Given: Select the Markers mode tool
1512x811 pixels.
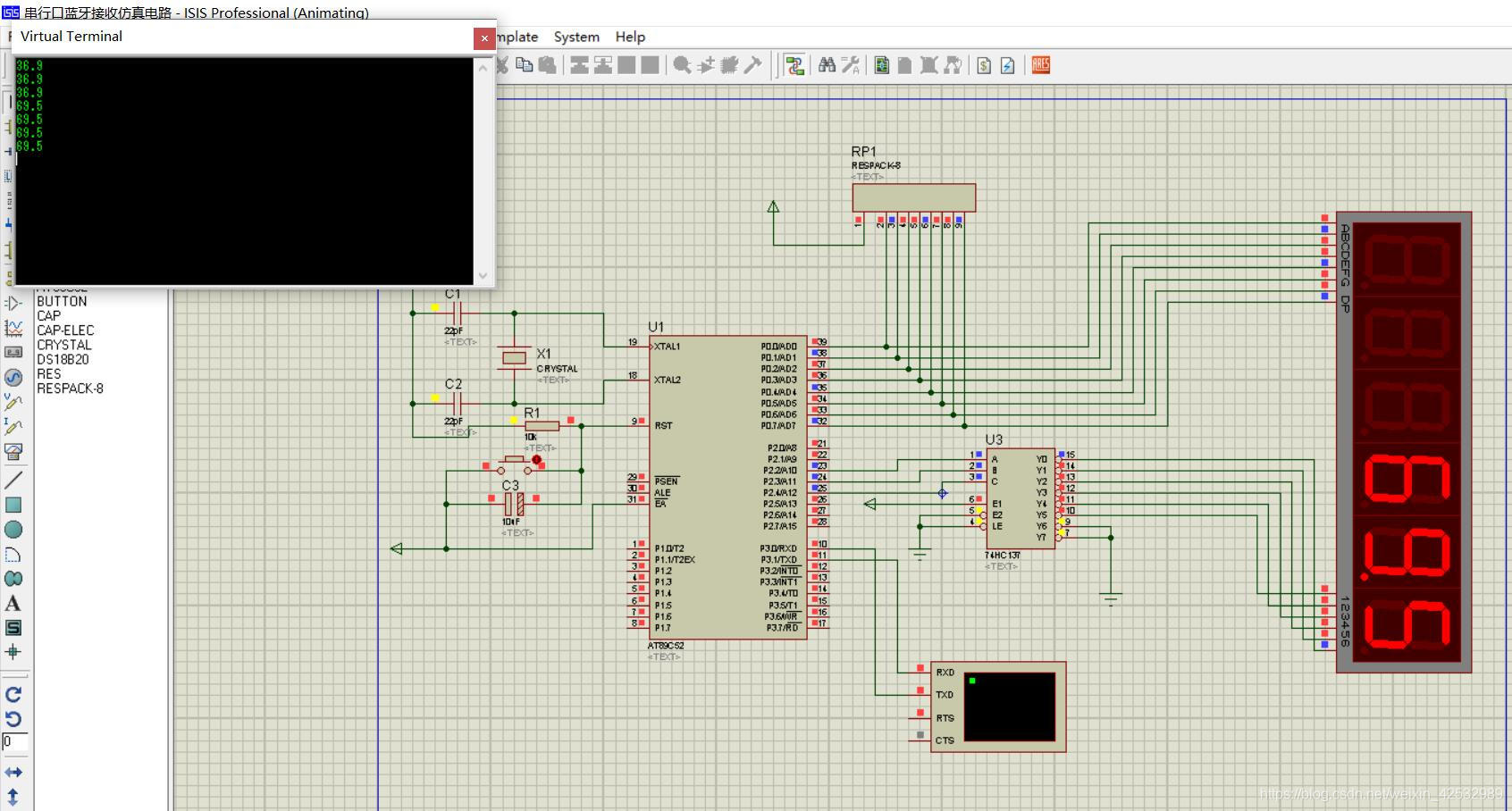Looking at the screenshot, I should 13,652.
